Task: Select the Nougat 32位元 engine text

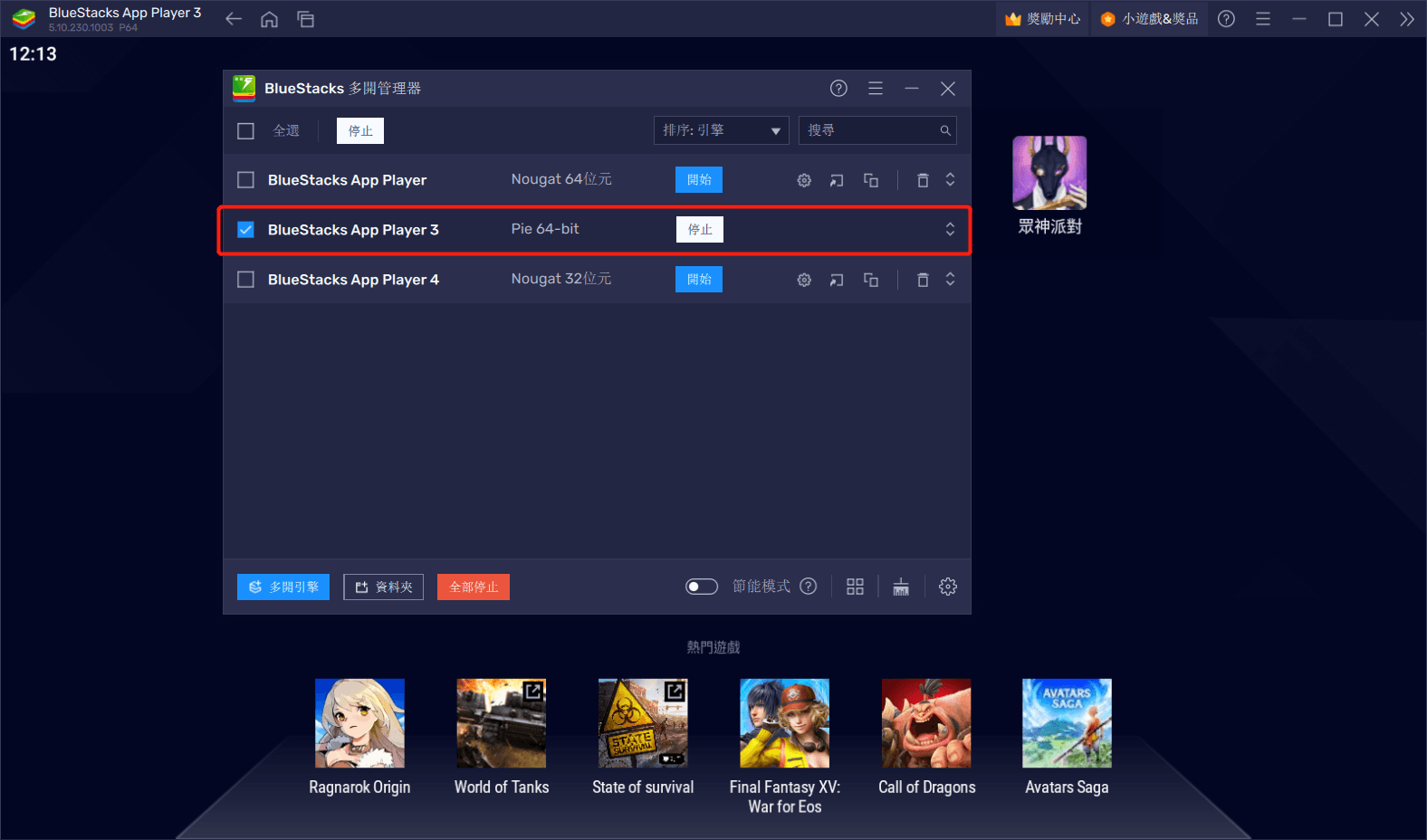Action: tap(561, 279)
